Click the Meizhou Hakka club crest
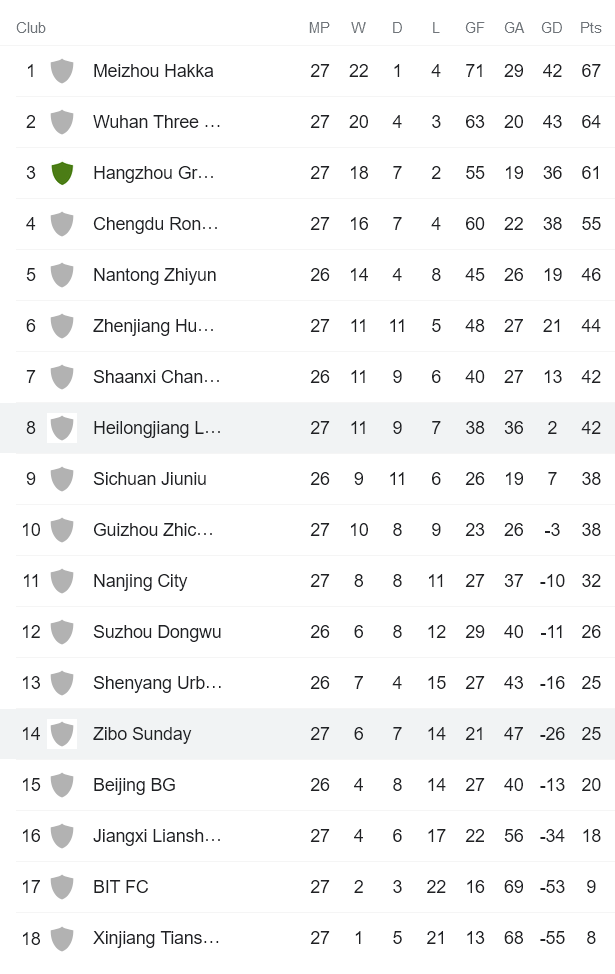615x974 pixels. click(x=62, y=70)
